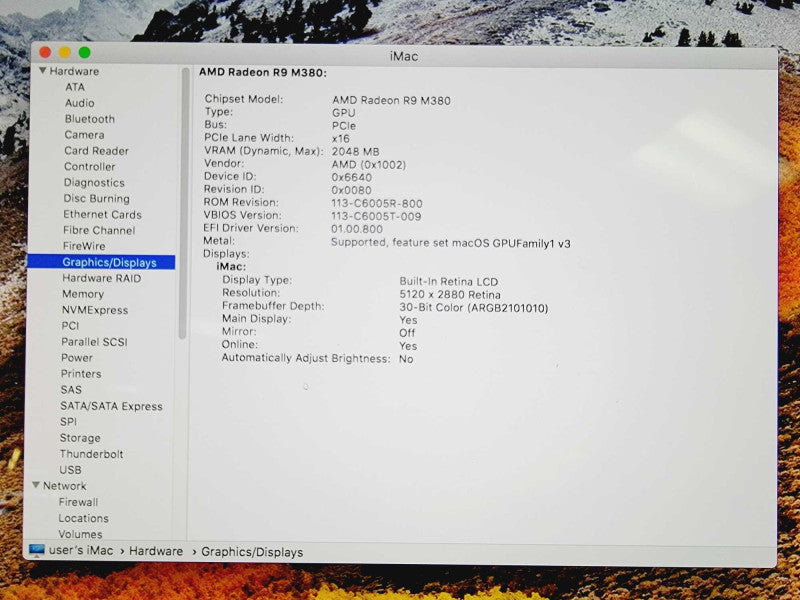Image resolution: width=800 pixels, height=600 pixels.
Task: Click EFI Driver Version 01.00.800
Action: click(357, 229)
